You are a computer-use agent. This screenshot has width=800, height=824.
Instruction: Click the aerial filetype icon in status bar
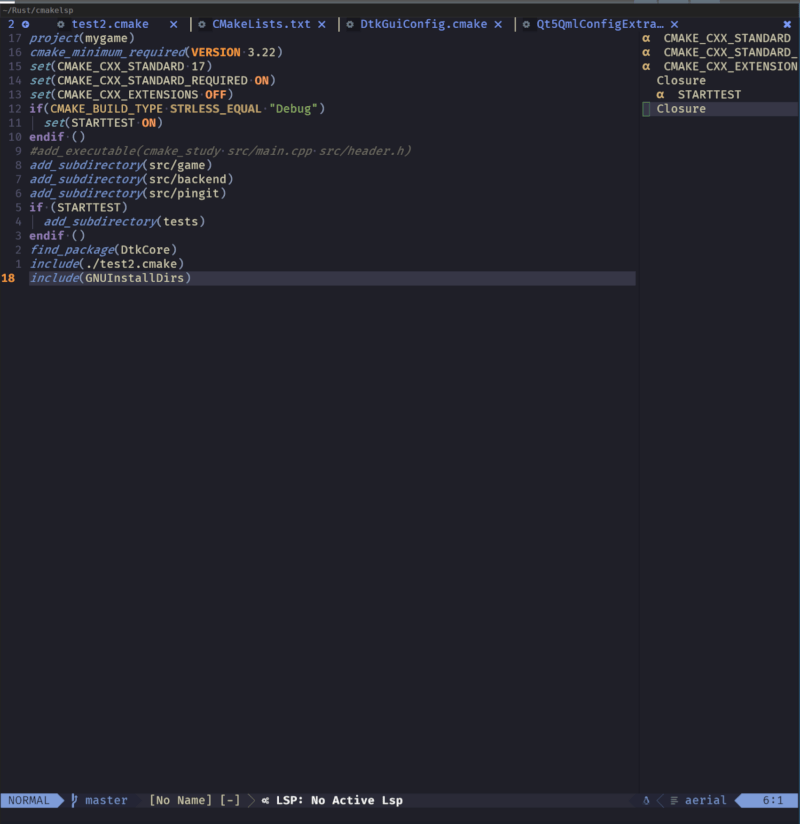click(x=674, y=800)
